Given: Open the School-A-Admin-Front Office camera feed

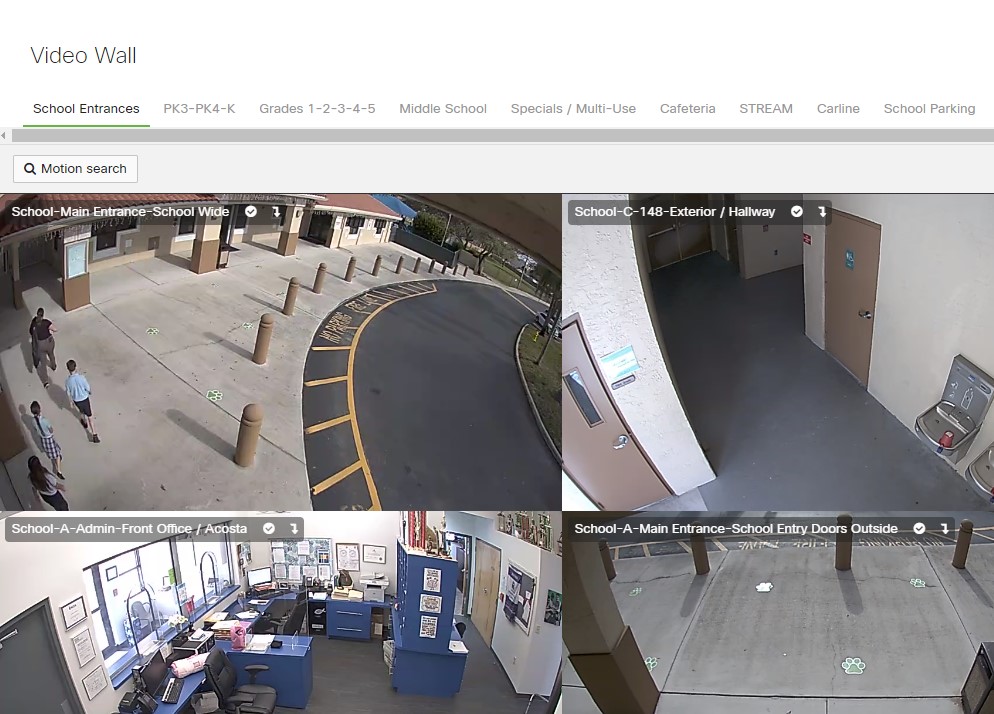Looking at the screenshot, I should point(280,620).
